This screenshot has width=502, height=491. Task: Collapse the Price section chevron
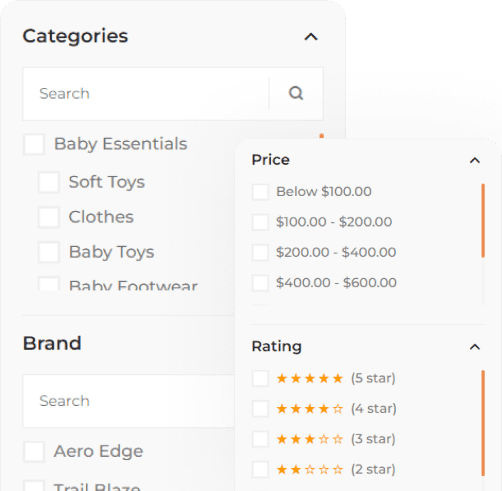click(x=475, y=161)
